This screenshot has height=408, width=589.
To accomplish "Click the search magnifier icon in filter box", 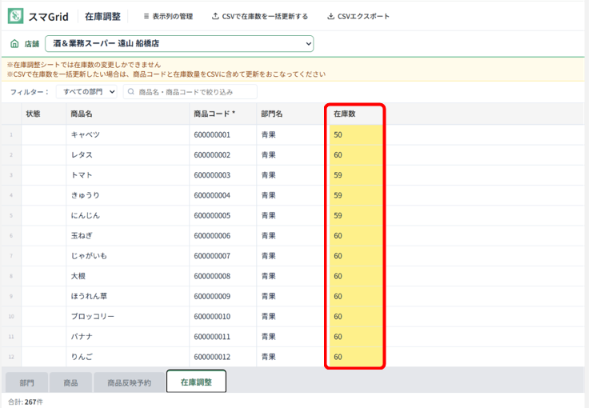I will pyautogui.click(x=131, y=92).
